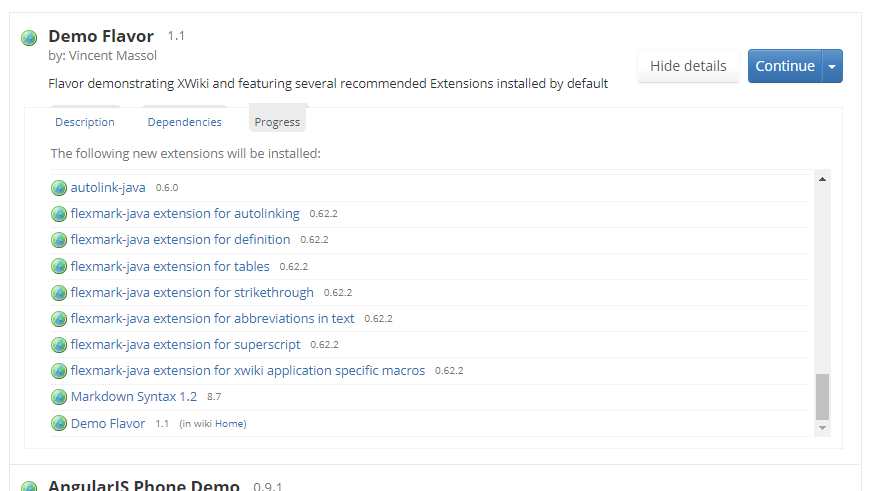Click the Continue button
This screenshot has height=491, width=871.
pos(785,66)
